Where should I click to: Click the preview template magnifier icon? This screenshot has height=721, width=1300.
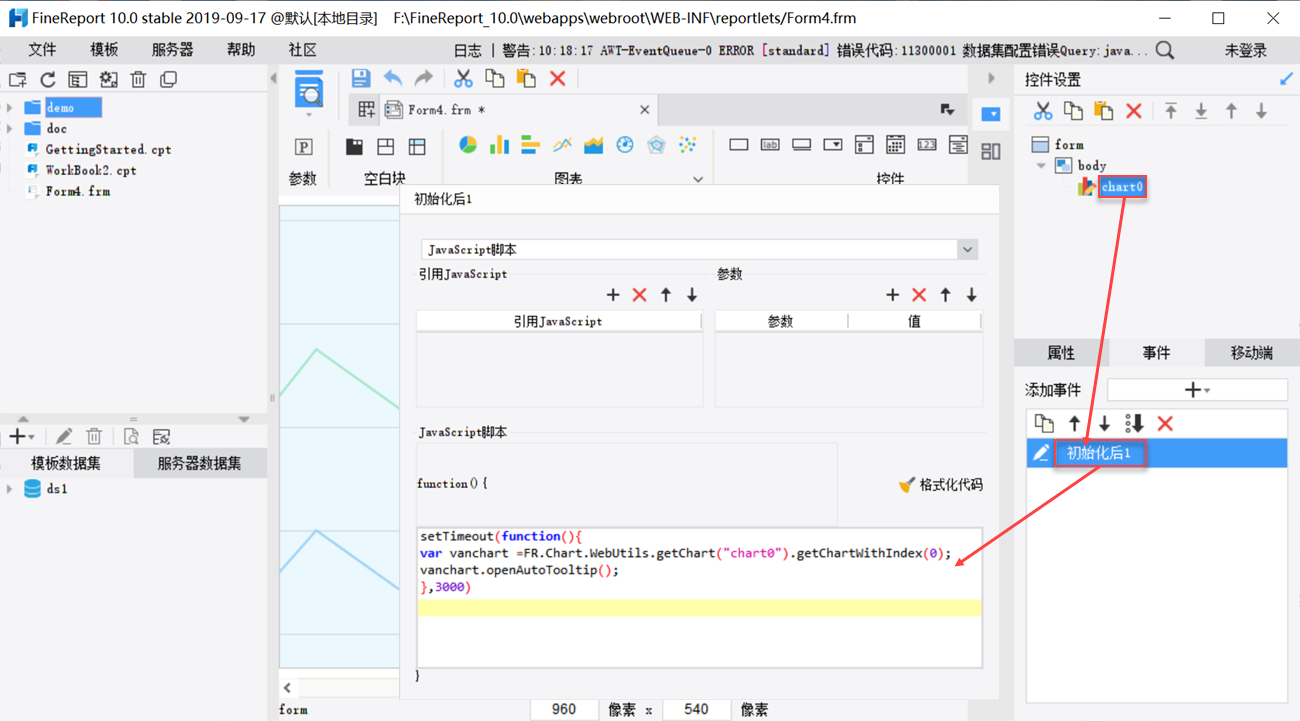point(309,91)
